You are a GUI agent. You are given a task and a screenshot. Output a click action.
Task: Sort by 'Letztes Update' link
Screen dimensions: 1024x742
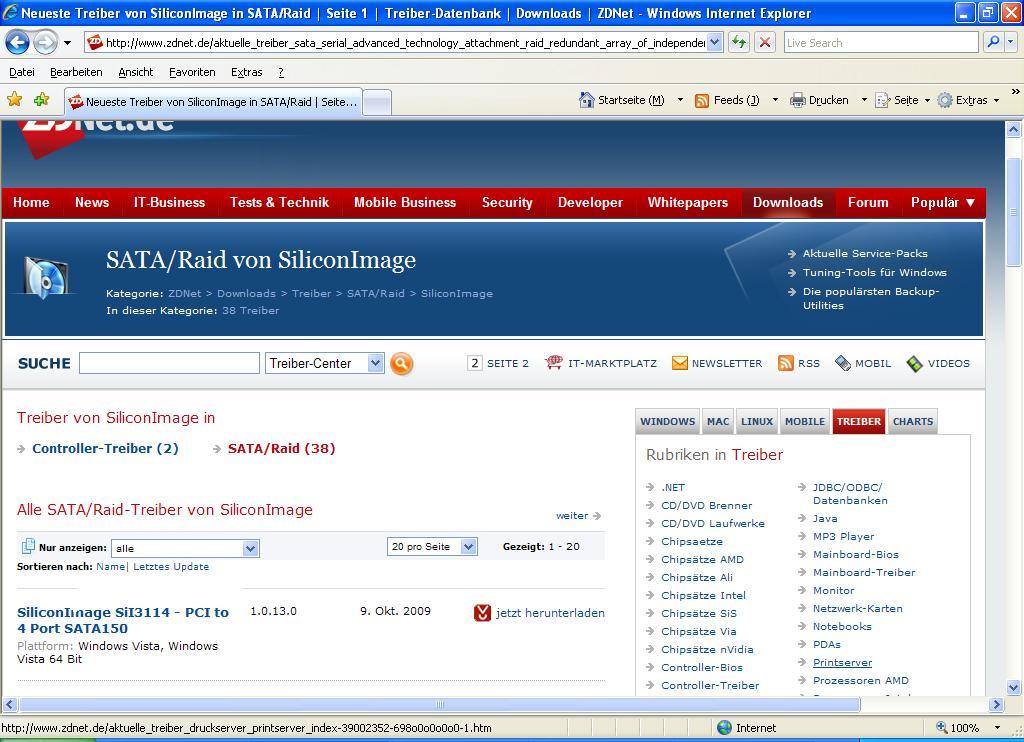(x=171, y=567)
